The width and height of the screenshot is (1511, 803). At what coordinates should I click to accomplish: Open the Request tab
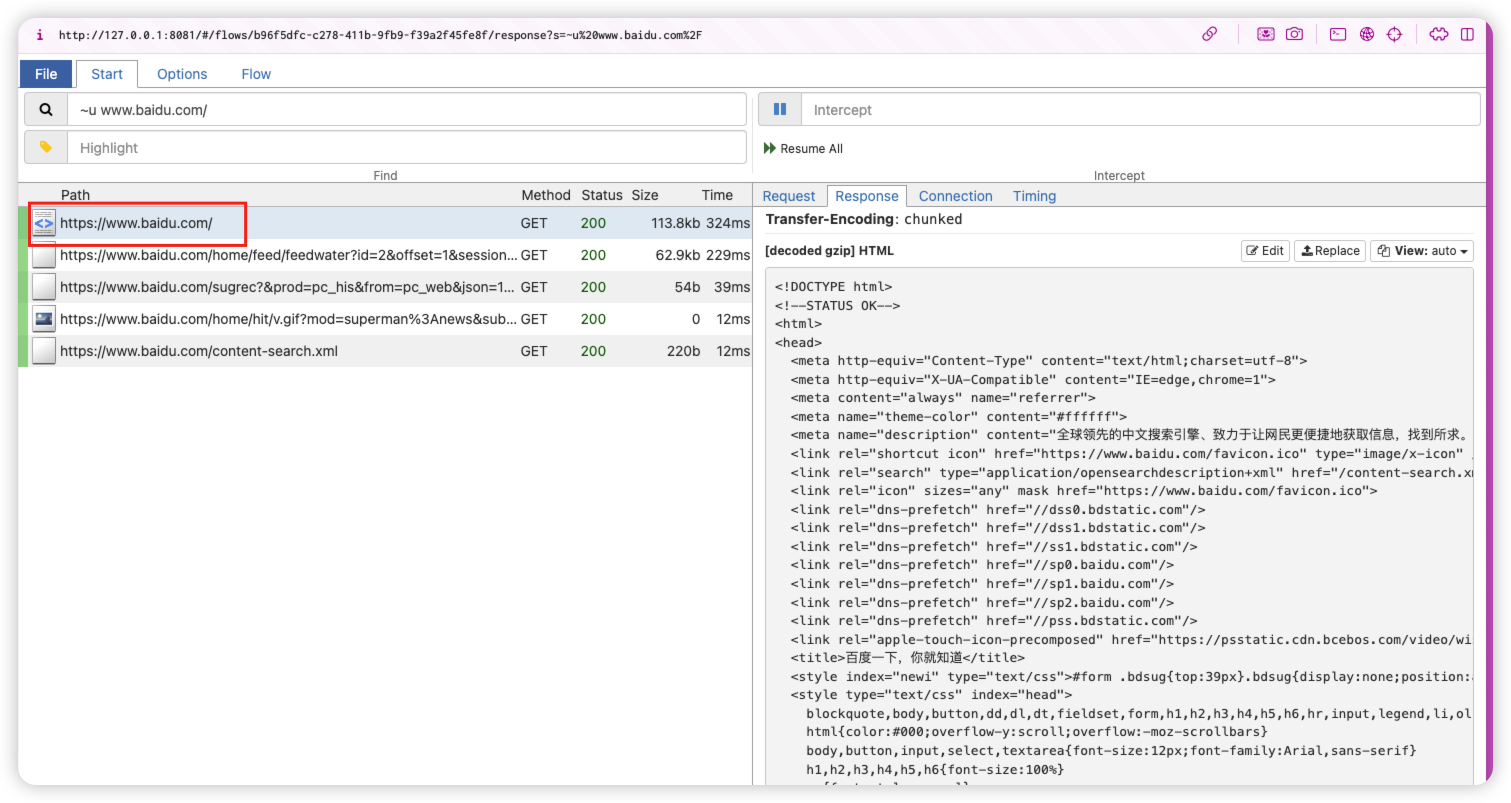[x=789, y=196]
